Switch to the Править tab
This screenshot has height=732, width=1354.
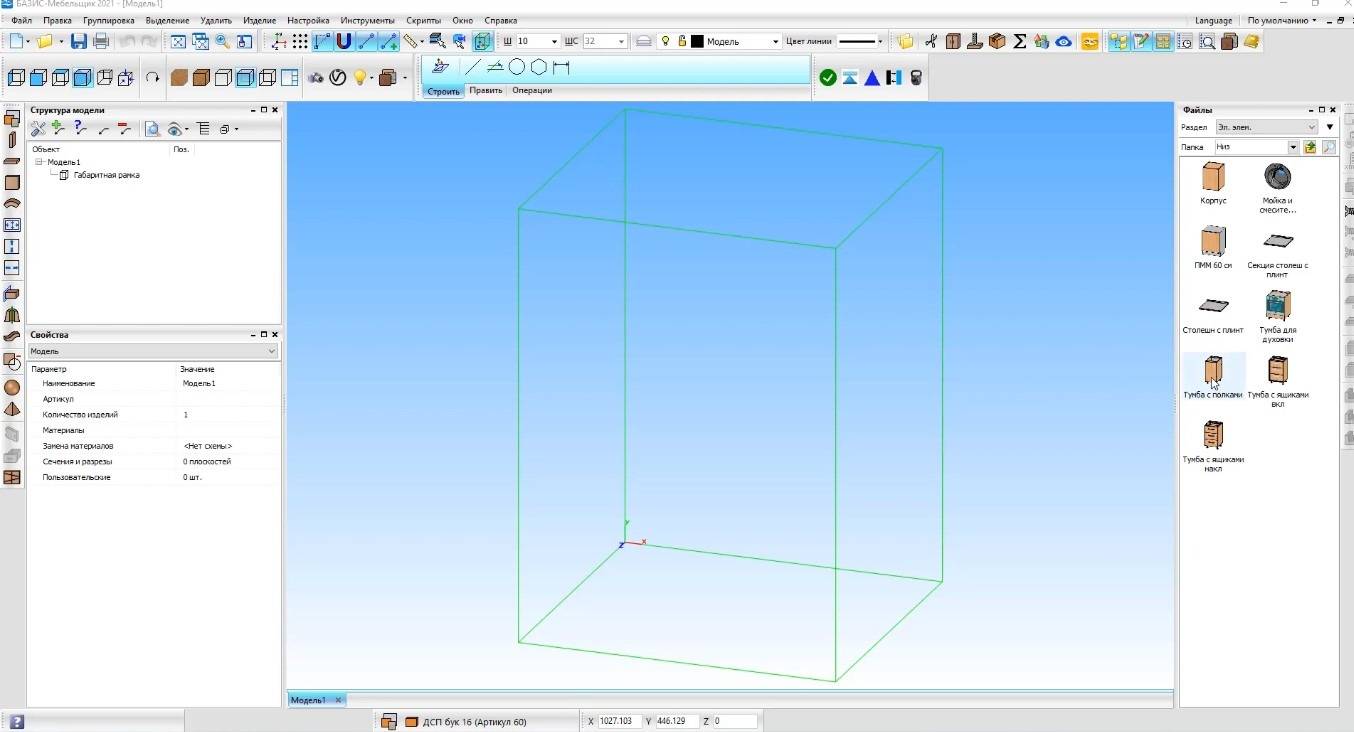[x=486, y=91]
